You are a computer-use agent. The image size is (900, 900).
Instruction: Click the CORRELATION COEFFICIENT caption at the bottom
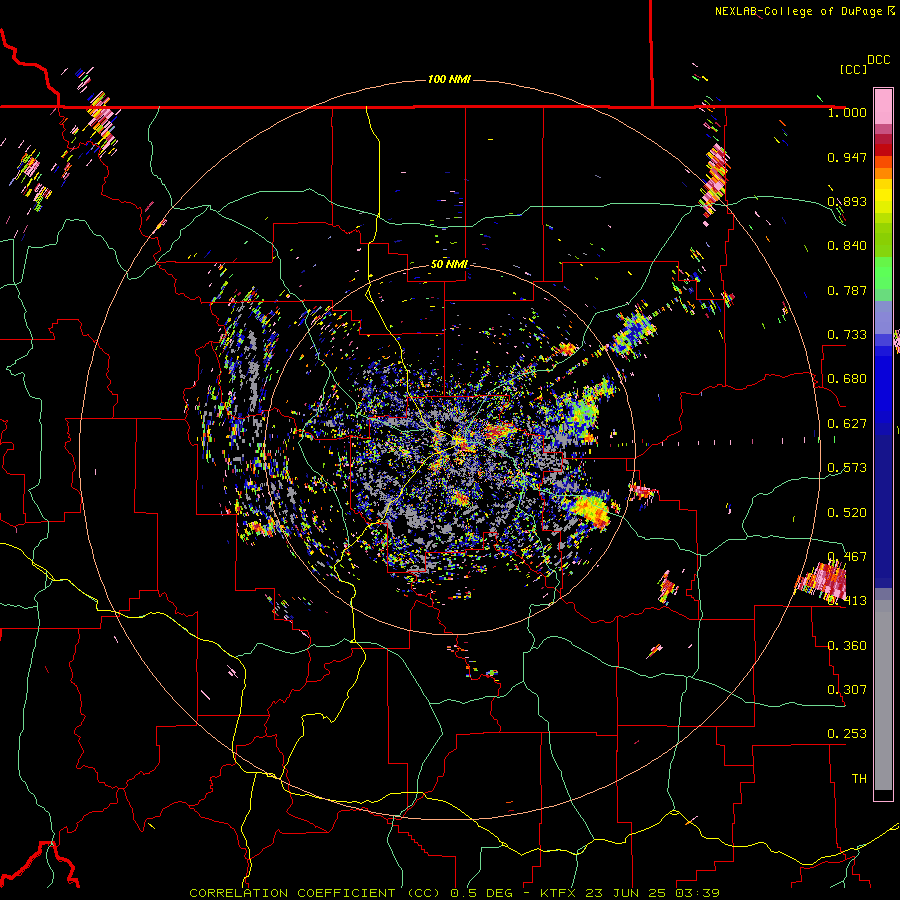[x=315, y=893]
